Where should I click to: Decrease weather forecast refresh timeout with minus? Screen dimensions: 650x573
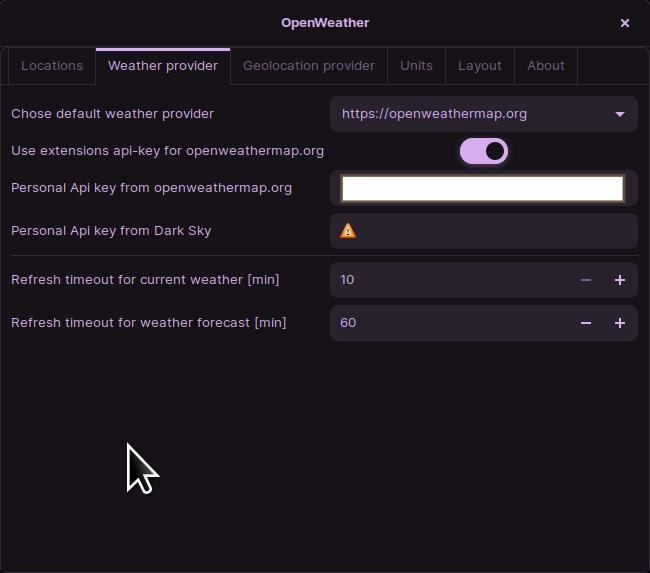pyautogui.click(x=586, y=323)
